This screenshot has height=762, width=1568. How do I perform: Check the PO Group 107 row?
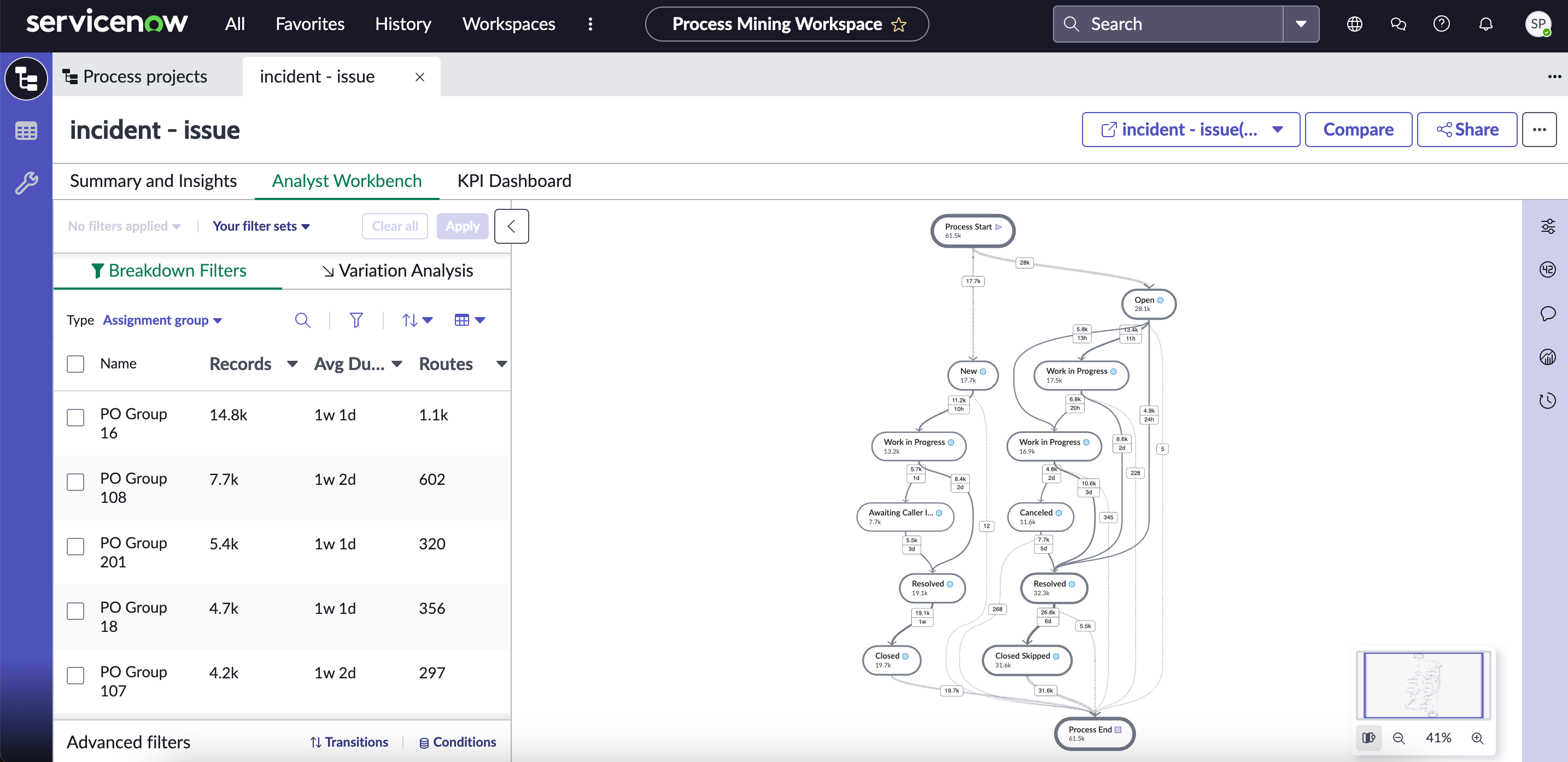click(x=75, y=676)
